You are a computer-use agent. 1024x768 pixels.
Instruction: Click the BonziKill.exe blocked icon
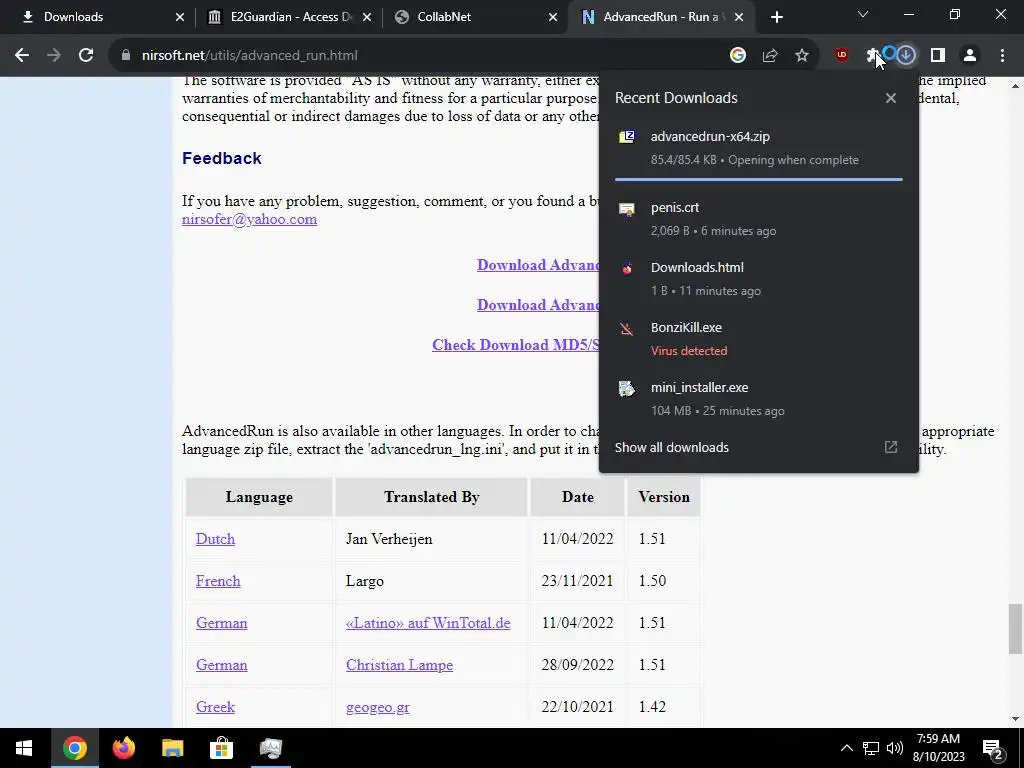[x=627, y=328]
